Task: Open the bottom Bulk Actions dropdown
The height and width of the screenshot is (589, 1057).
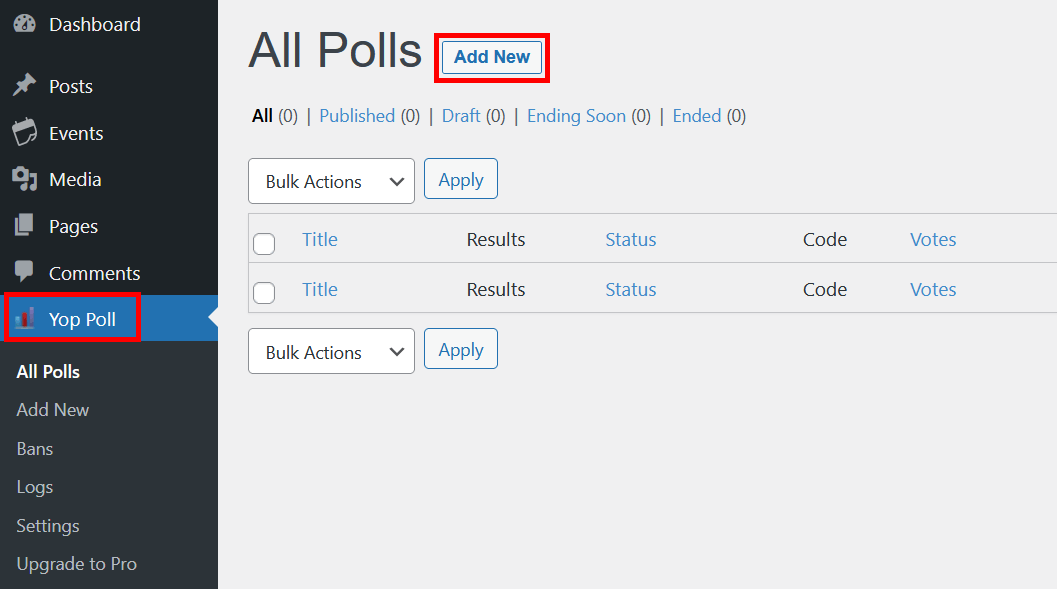Action: click(x=331, y=352)
